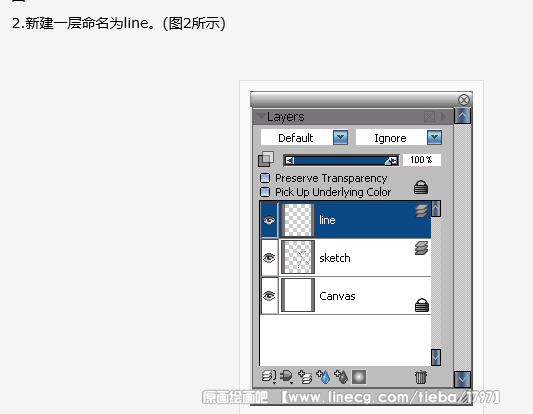
Task: Click layer list scroll down arrow
Action: 436,357
